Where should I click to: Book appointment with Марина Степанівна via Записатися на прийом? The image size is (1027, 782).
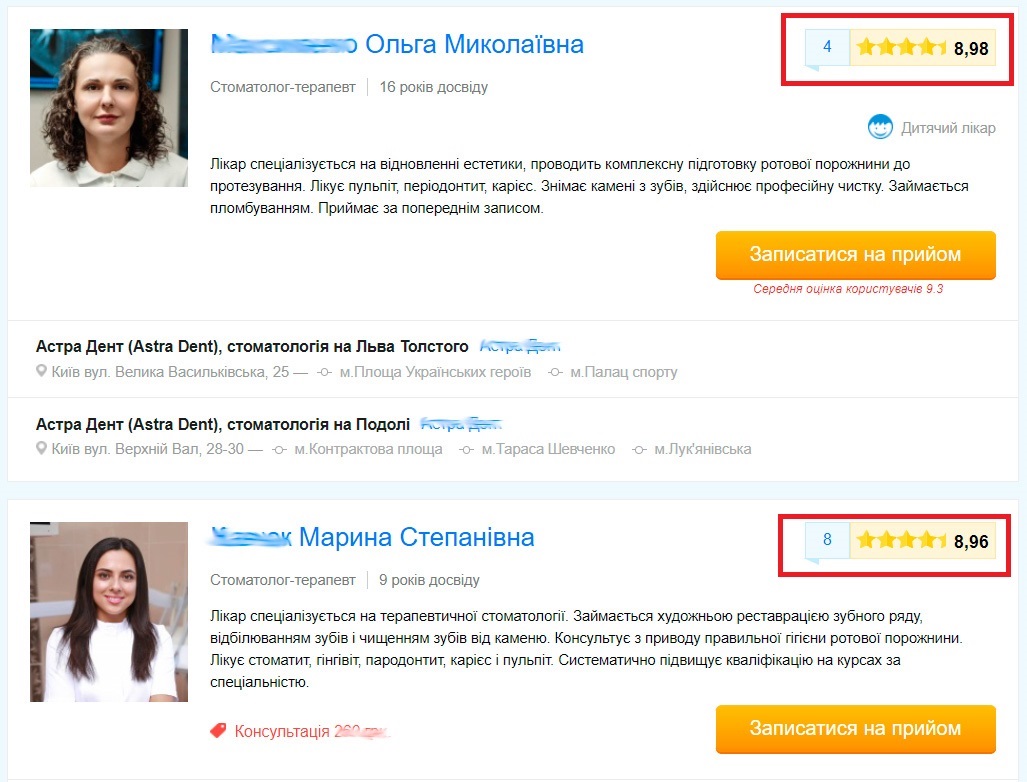855,729
